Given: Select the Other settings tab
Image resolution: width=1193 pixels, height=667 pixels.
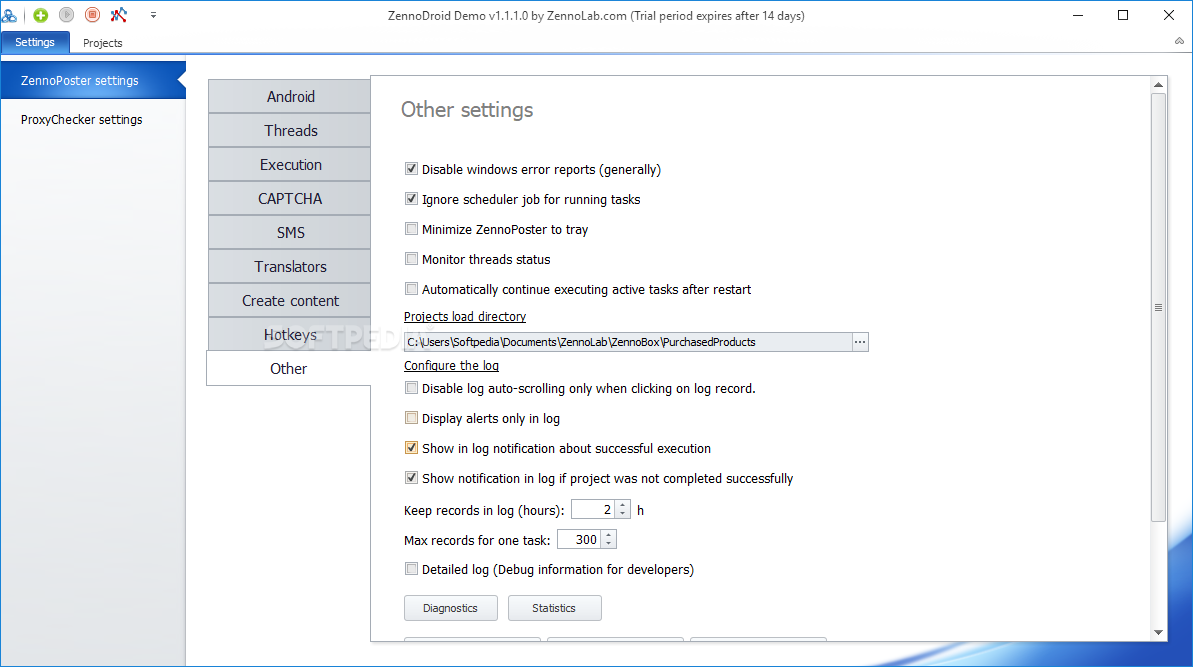Looking at the screenshot, I should (289, 369).
